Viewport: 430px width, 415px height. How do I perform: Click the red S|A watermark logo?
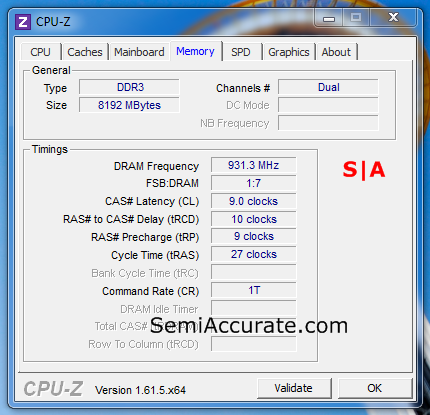coord(364,170)
